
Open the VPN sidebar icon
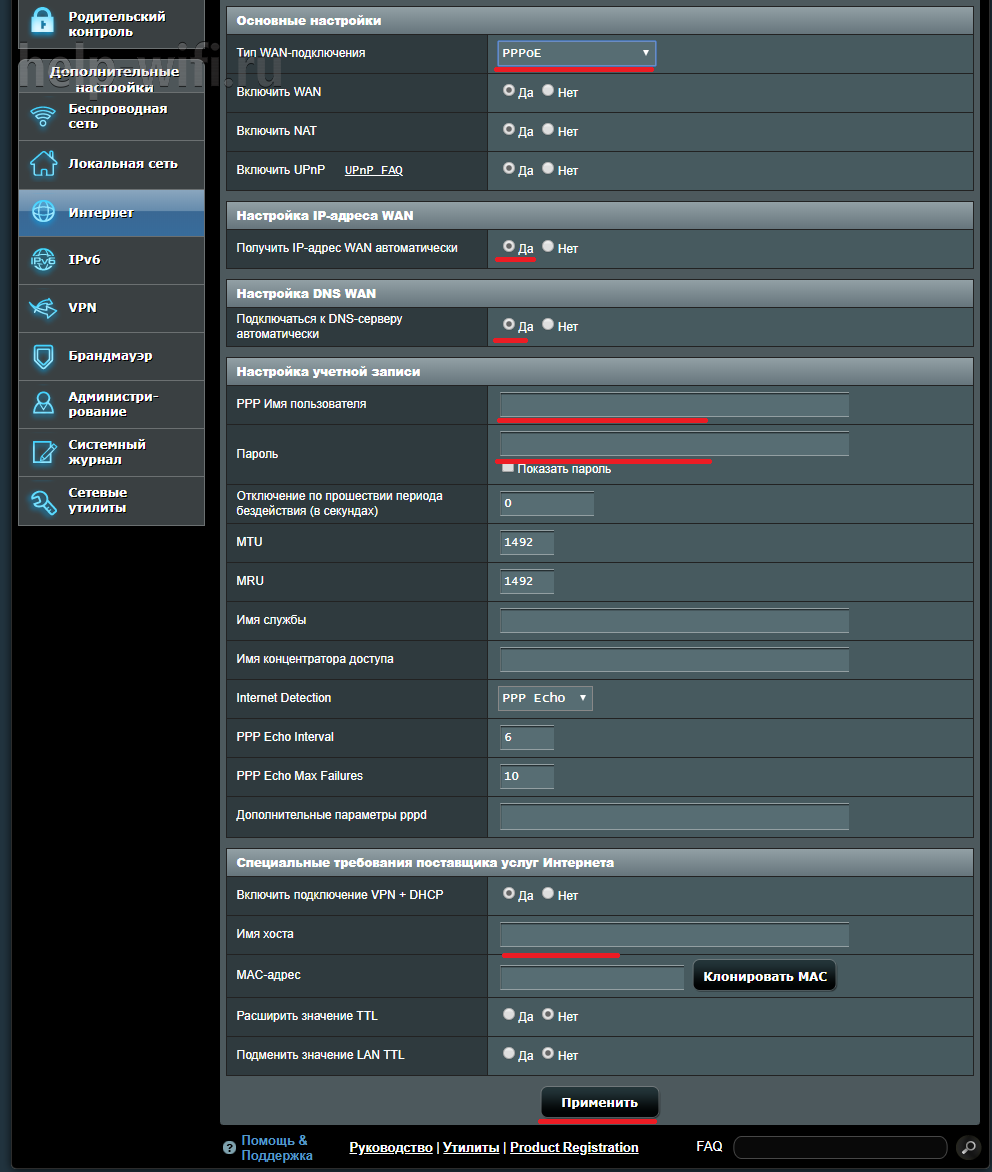click(x=43, y=308)
